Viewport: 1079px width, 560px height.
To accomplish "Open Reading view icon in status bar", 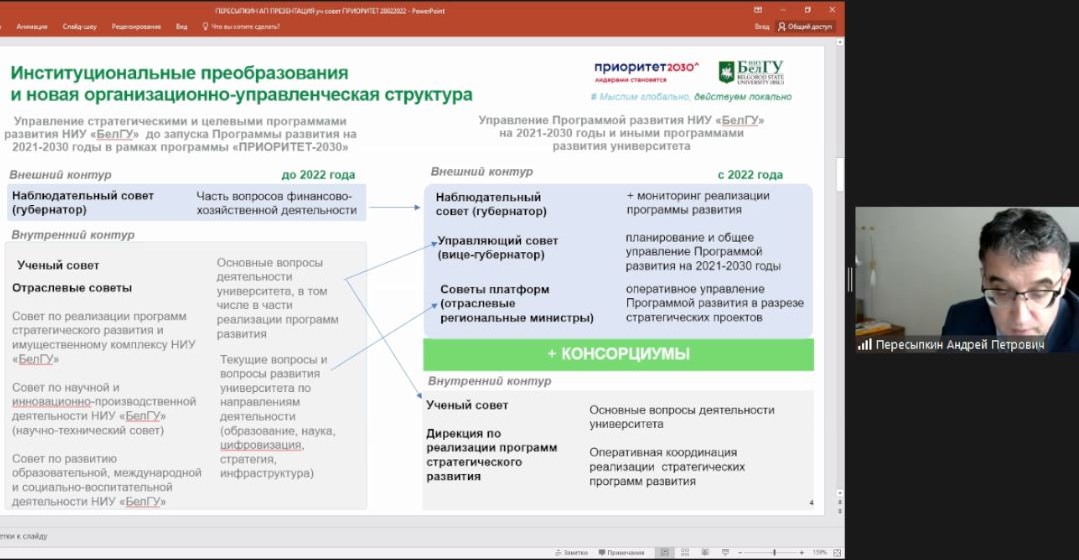I will pyautogui.click(x=706, y=552).
